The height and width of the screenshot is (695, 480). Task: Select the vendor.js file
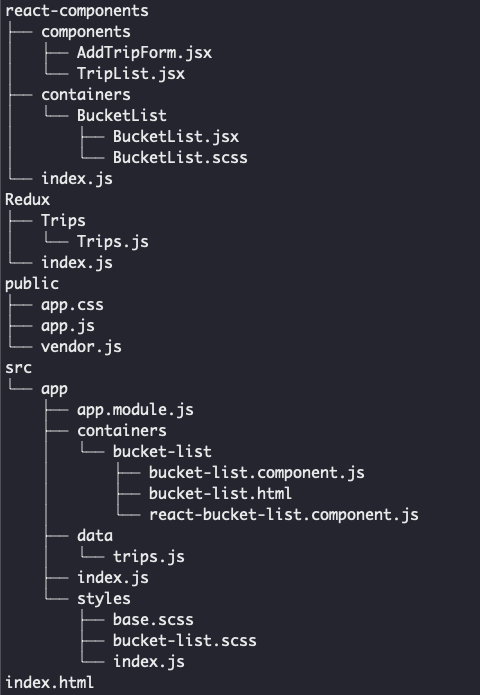point(81,347)
